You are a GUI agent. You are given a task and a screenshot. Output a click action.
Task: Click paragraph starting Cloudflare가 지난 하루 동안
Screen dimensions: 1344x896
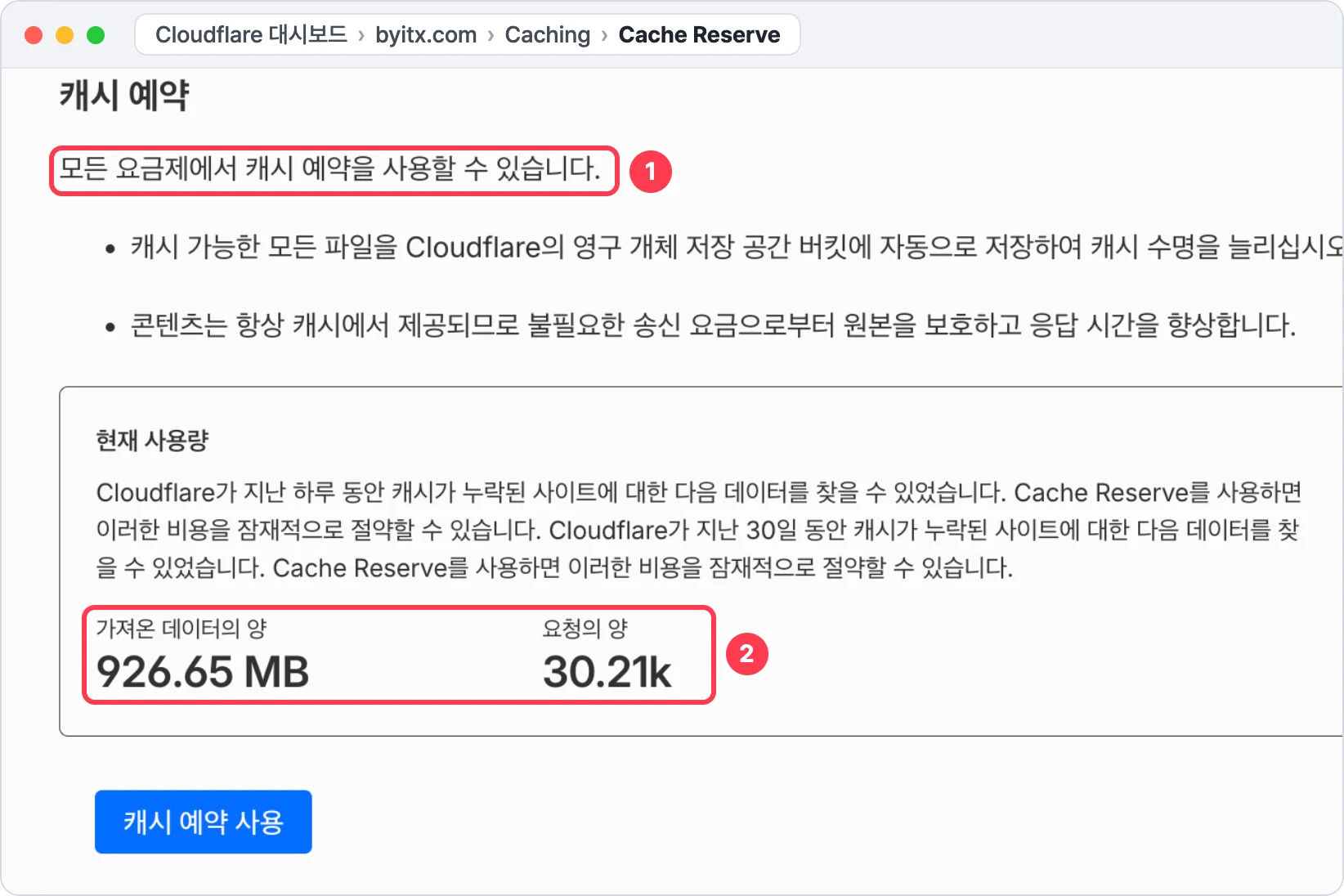(699, 530)
